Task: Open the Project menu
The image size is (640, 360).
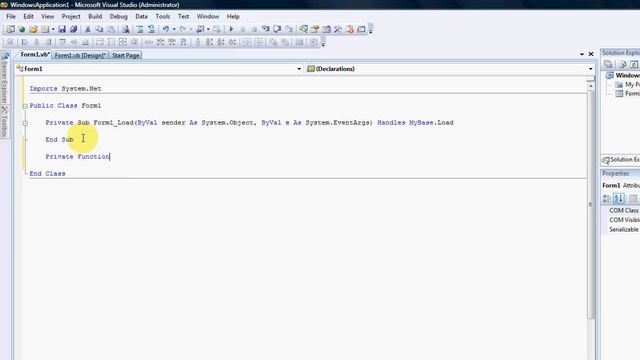Action: pyautogui.click(x=71, y=16)
